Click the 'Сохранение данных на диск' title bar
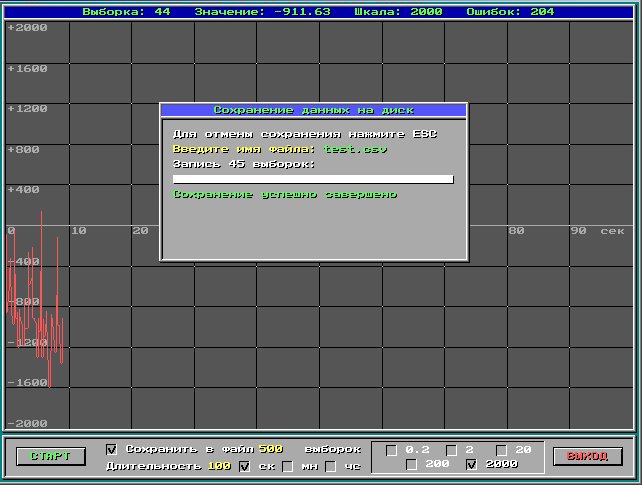 313,110
